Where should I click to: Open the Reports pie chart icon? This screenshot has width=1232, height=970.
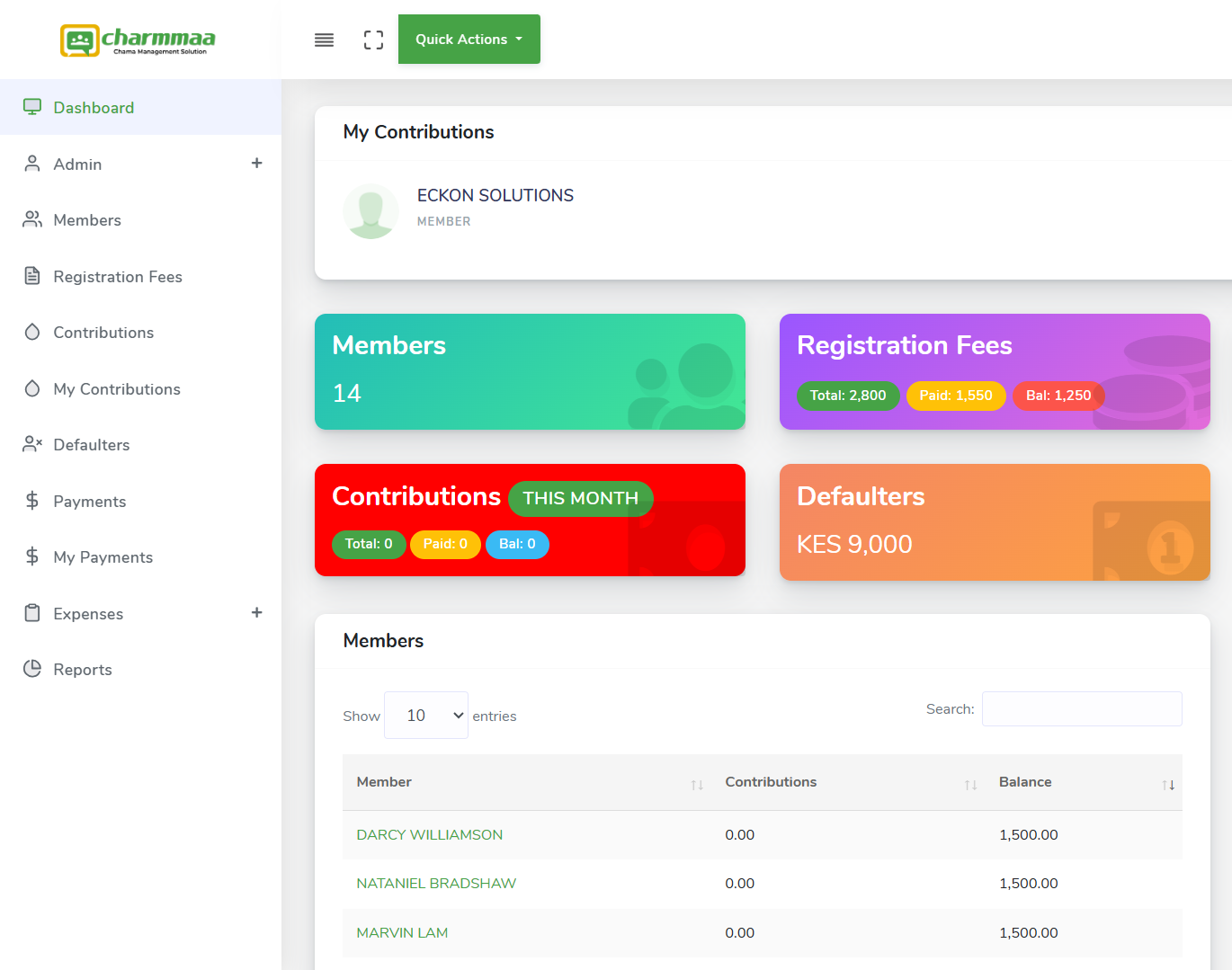32,669
